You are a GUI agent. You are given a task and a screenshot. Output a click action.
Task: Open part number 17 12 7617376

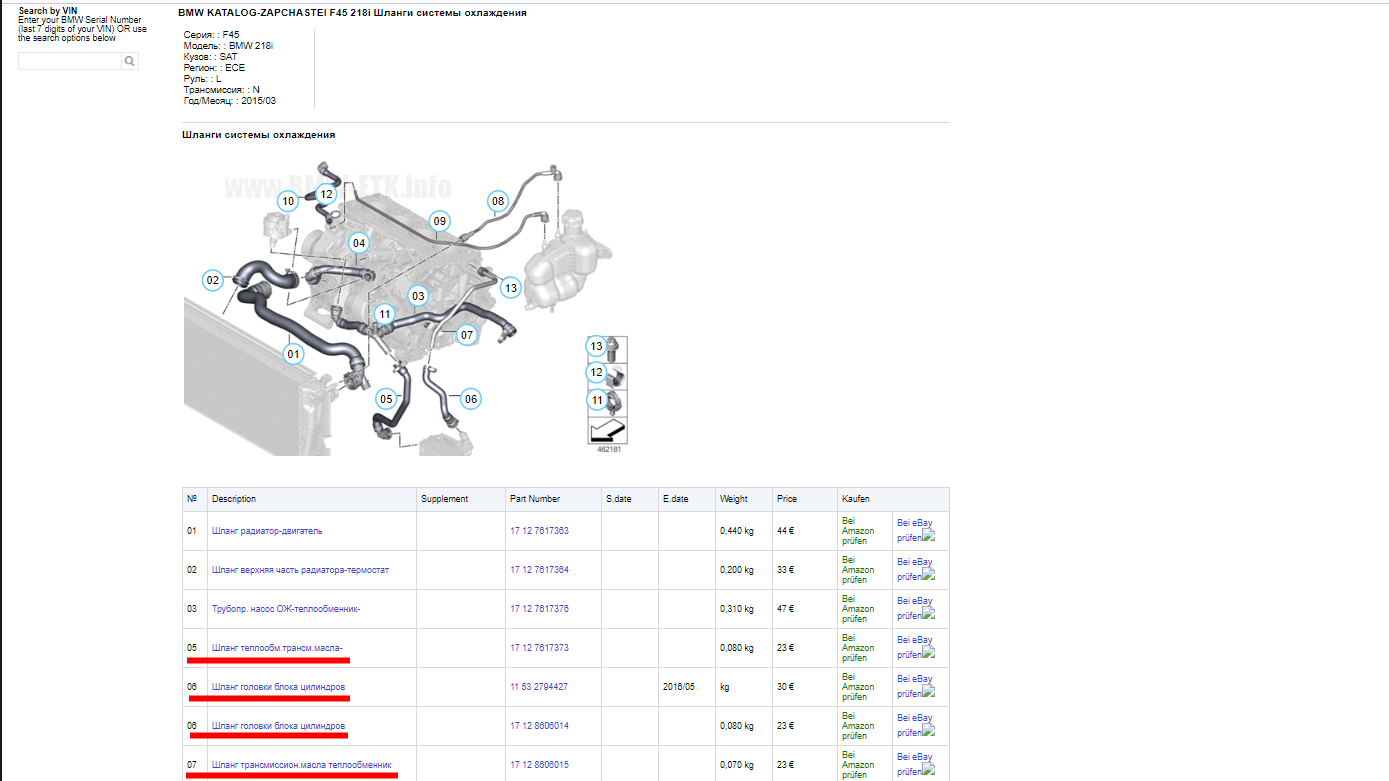click(539, 609)
